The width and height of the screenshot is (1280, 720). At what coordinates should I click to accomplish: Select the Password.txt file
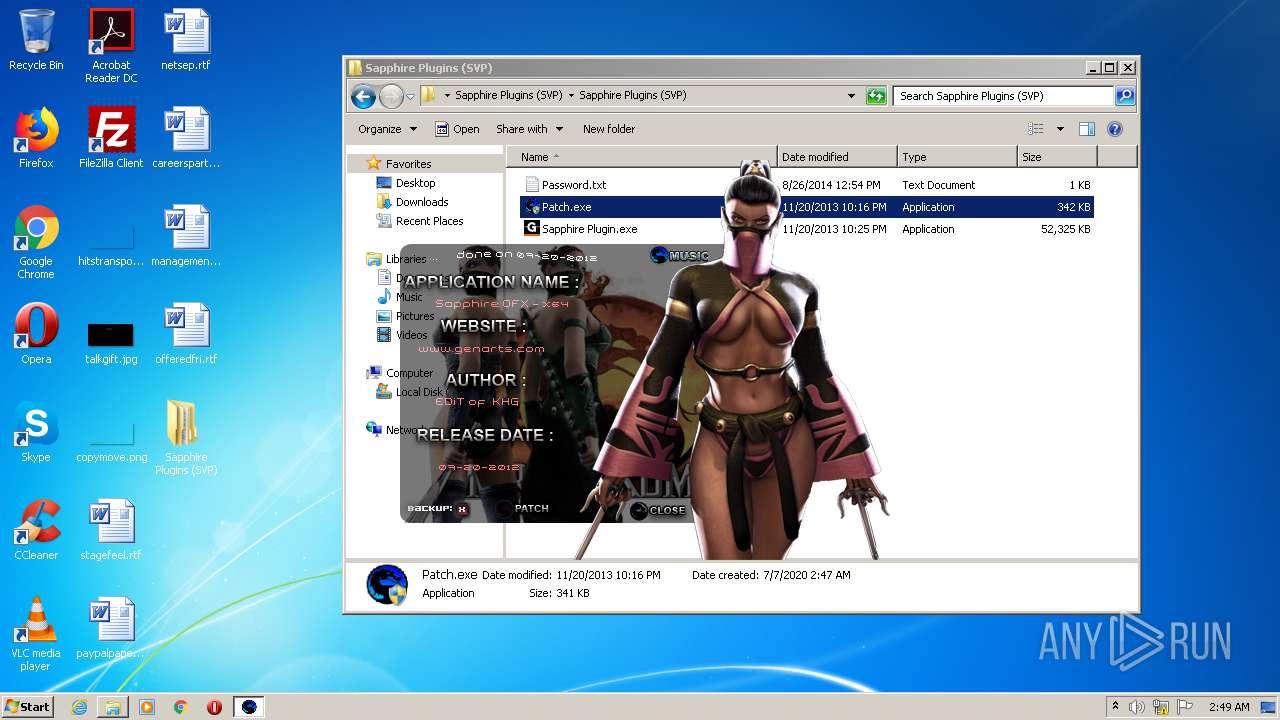click(x=566, y=185)
